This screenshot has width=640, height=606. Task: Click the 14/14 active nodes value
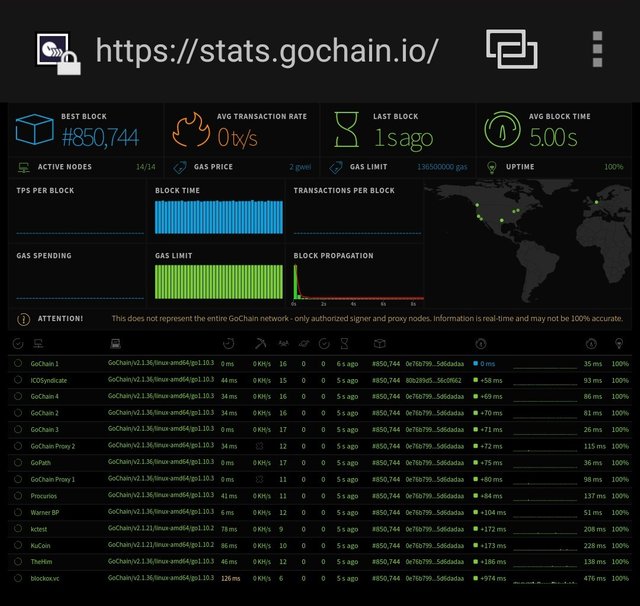(x=146, y=167)
